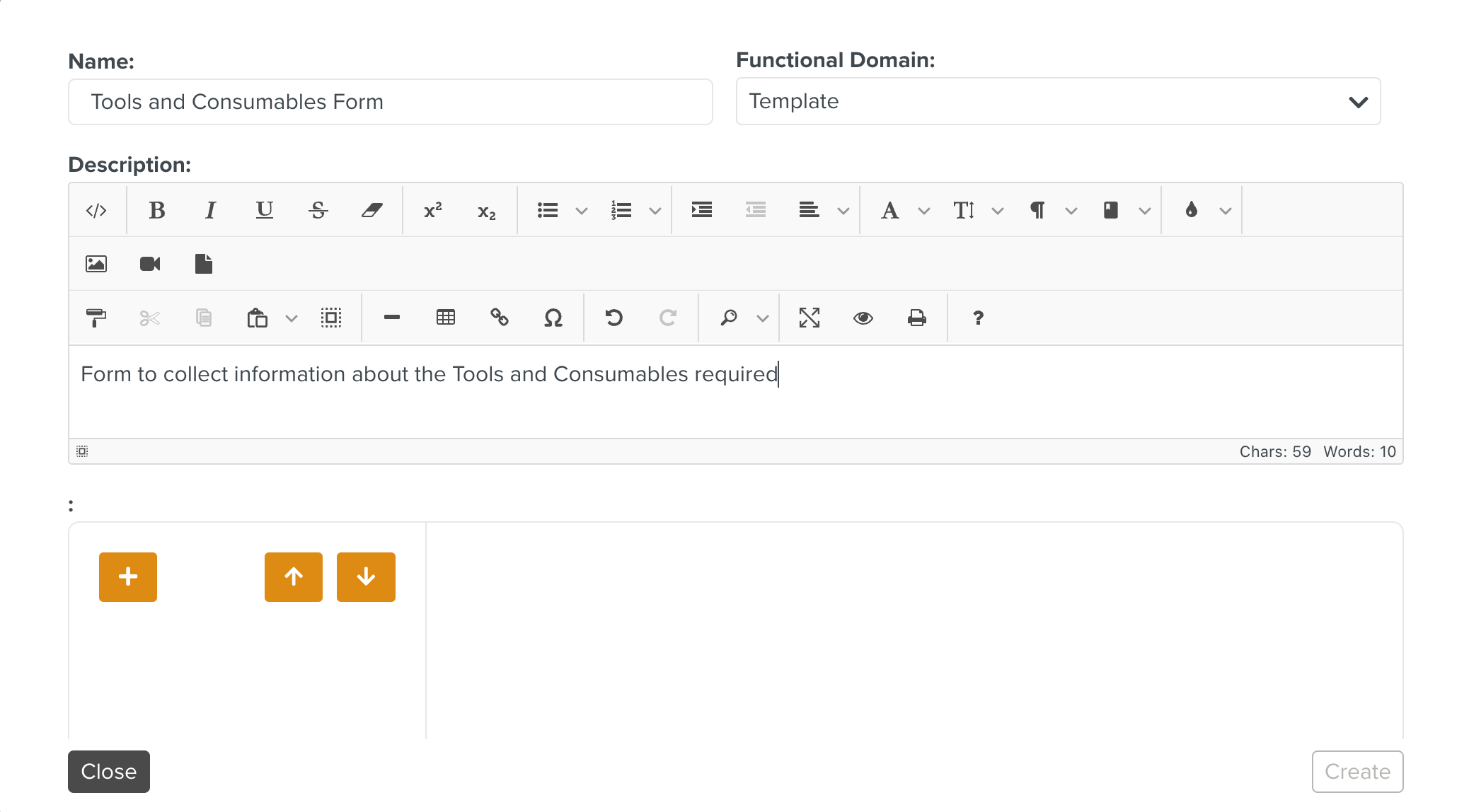This screenshot has width=1469, height=812.
Task: Toggle bold formatting
Action: (x=157, y=210)
